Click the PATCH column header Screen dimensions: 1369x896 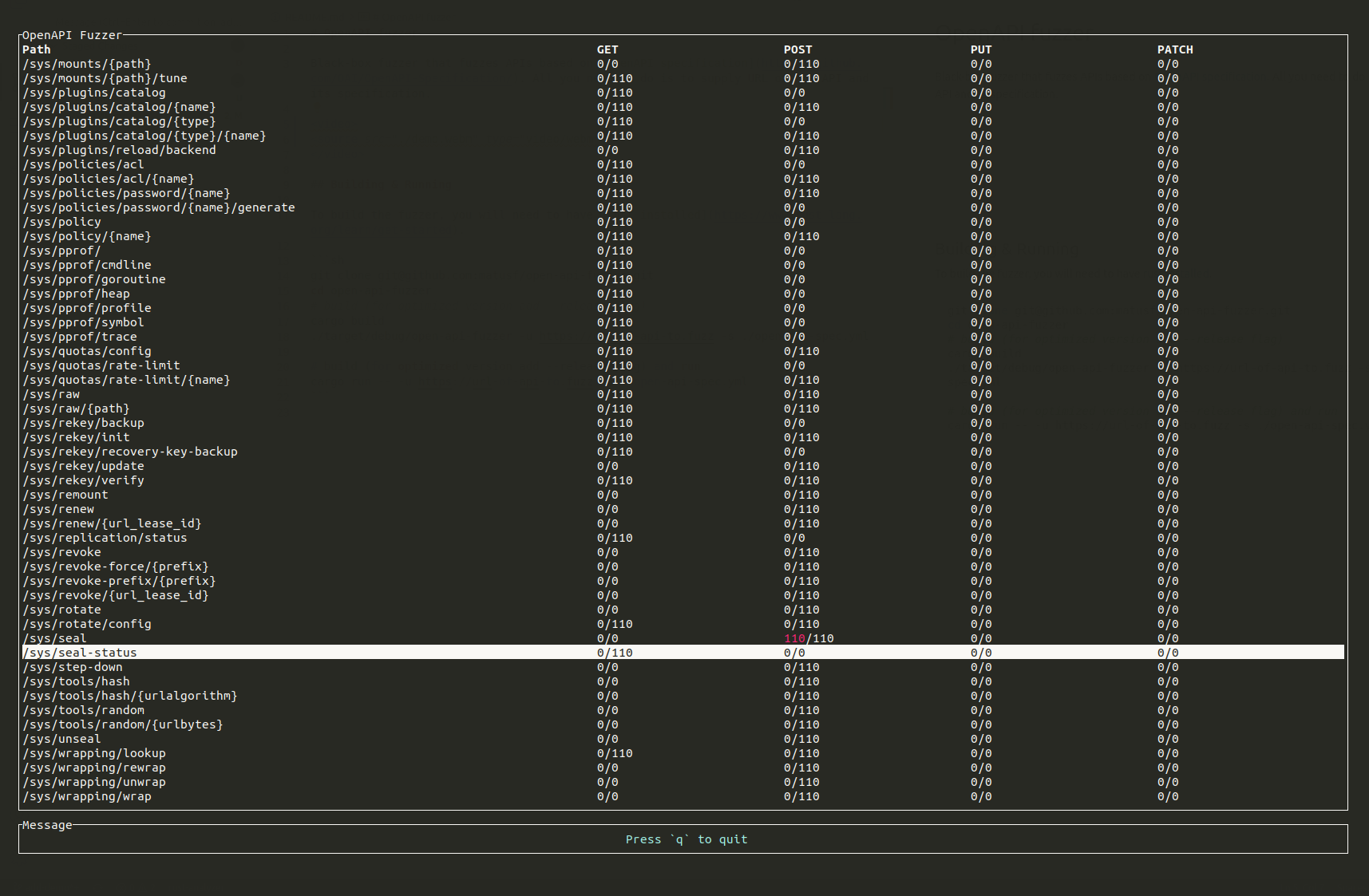(x=1175, y=49)
